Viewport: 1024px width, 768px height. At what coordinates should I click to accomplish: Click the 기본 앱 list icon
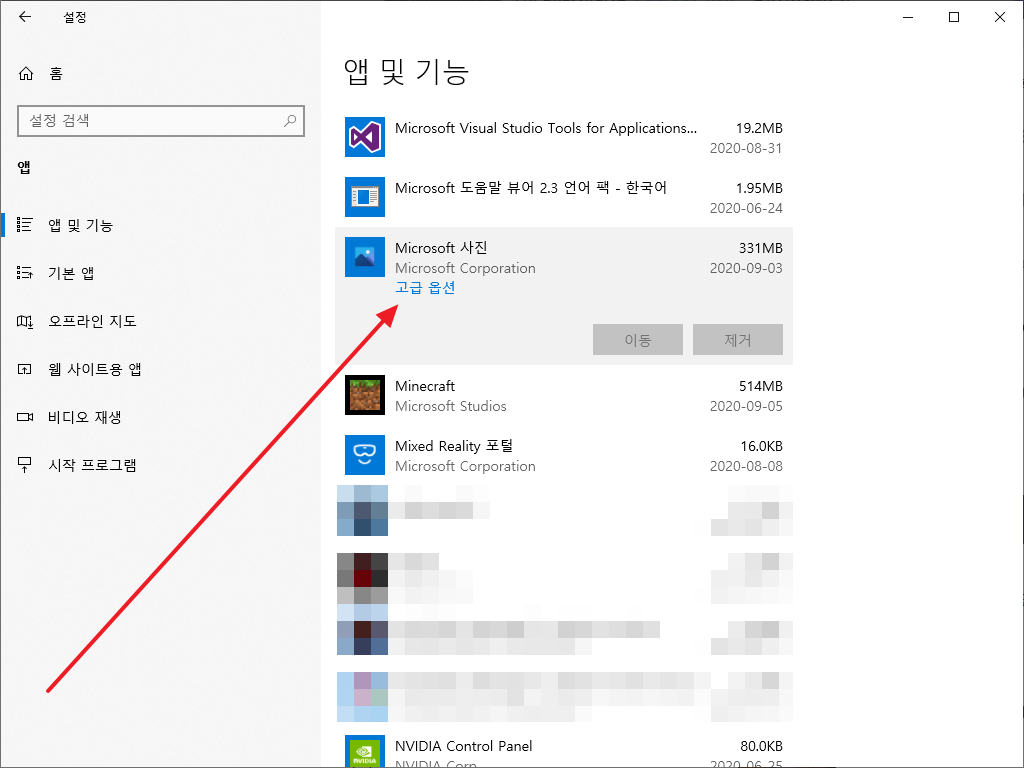pos(24,273)
